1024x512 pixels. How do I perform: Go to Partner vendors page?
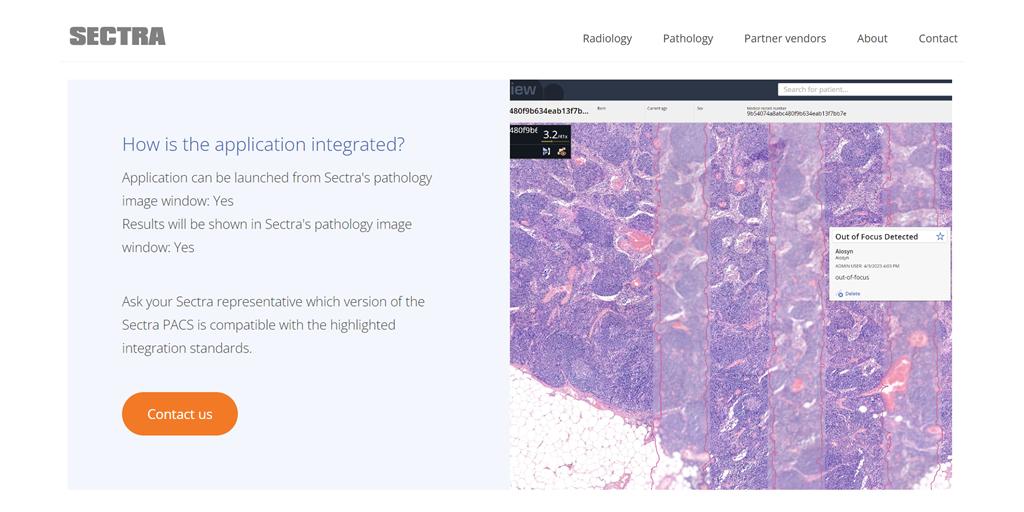point(785,38)
